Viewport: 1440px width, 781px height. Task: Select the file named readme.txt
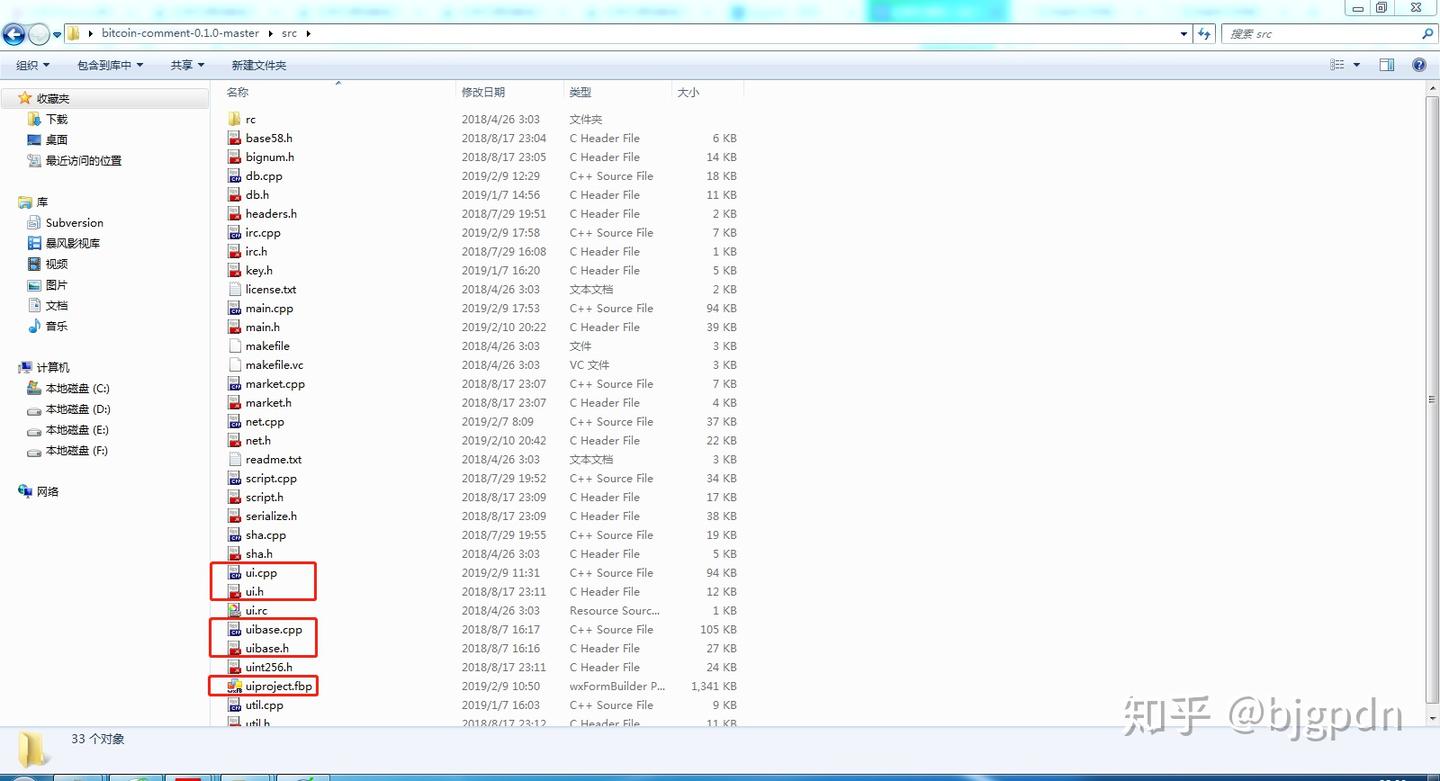pos(274,459)
